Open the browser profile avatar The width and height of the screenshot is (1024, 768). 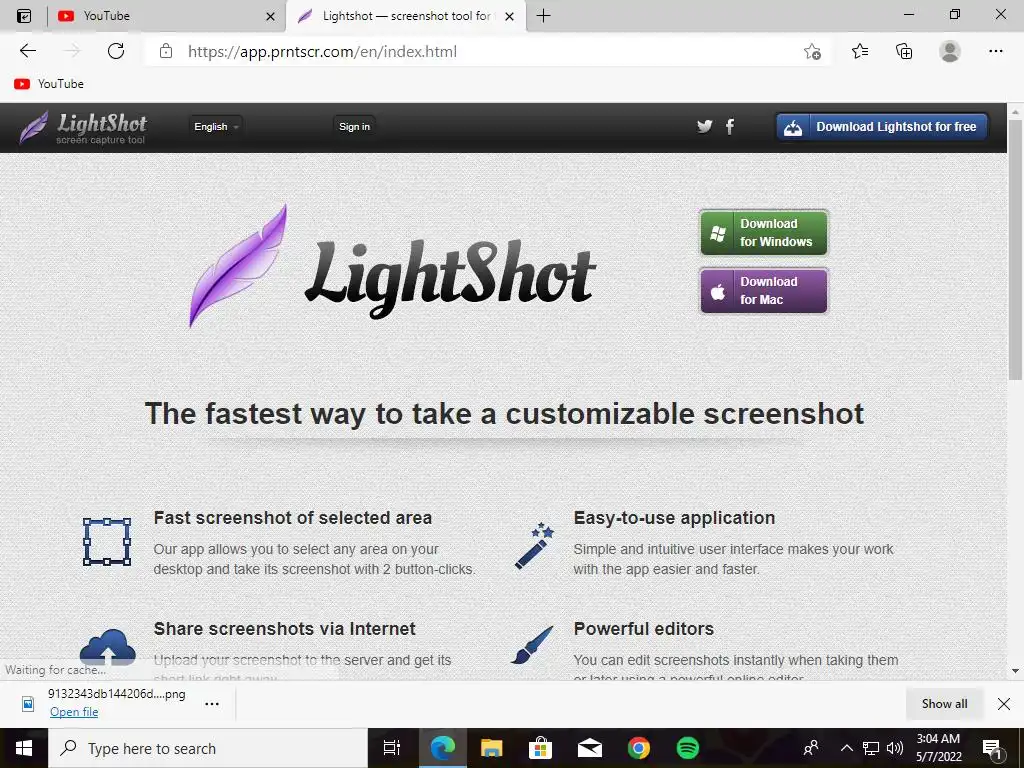[x=950, y=51]
